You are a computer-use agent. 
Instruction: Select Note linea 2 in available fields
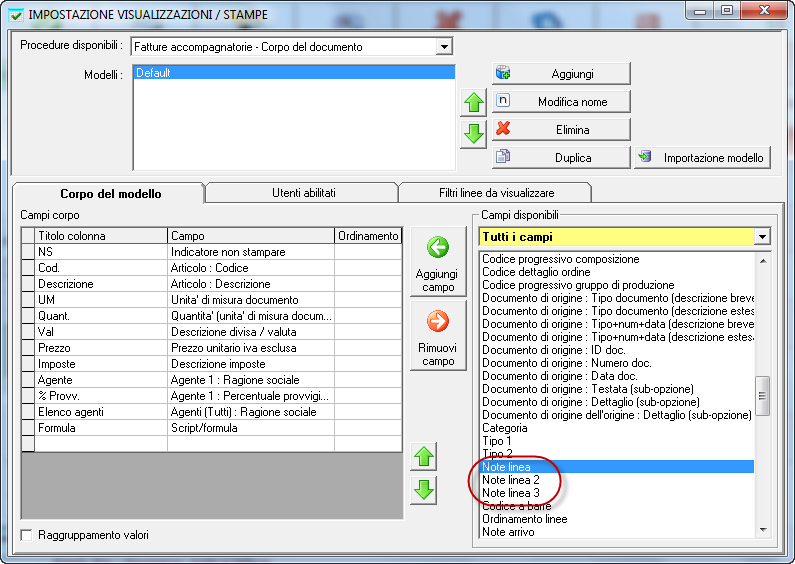[x=617, y=480]
